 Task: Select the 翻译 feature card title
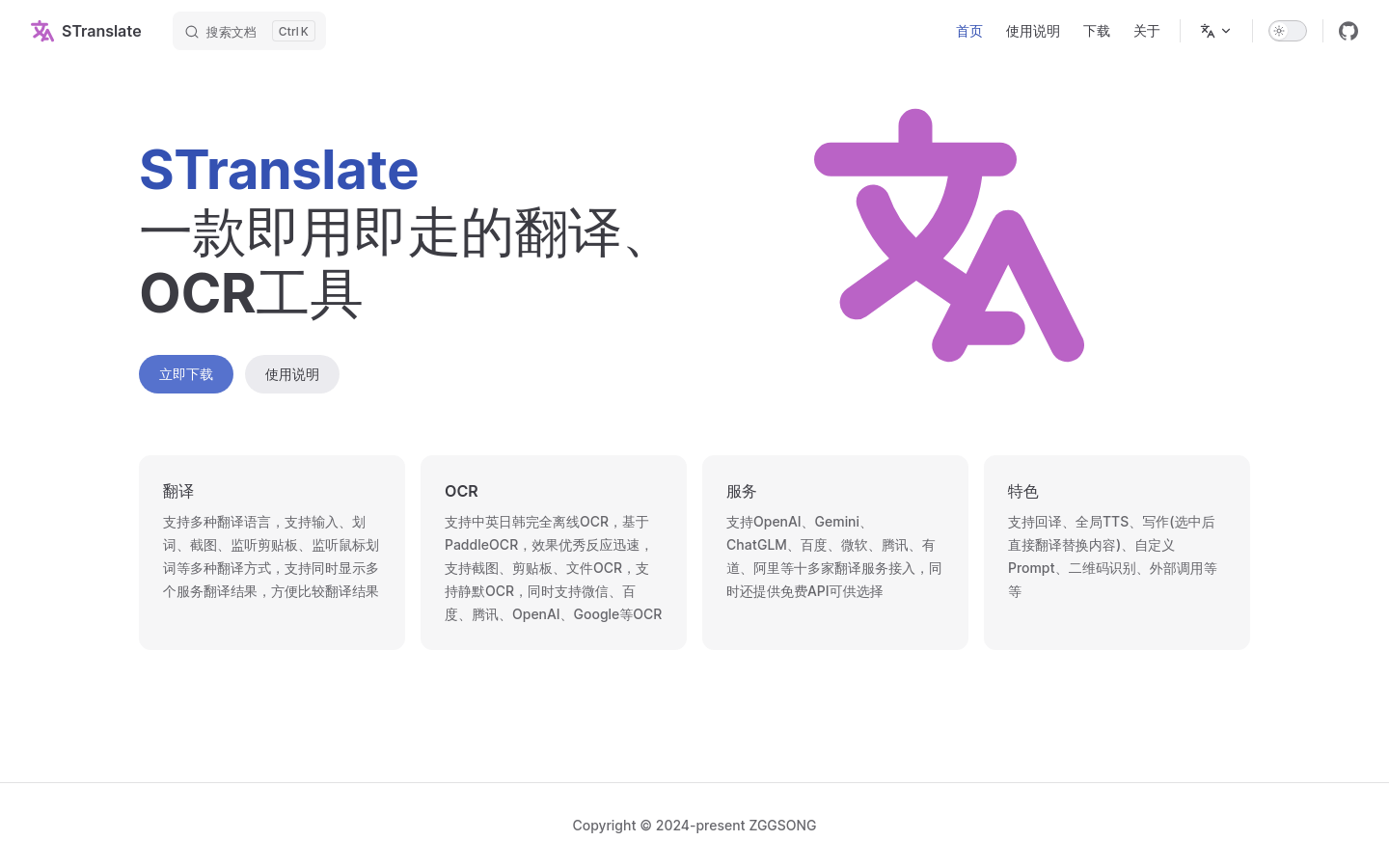pos(178,491)
